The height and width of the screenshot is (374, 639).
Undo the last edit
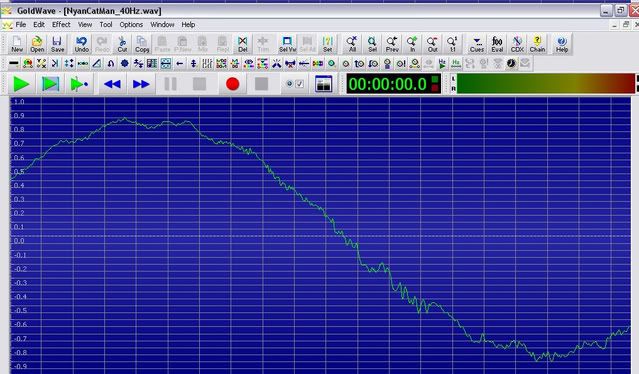(82, 44)
